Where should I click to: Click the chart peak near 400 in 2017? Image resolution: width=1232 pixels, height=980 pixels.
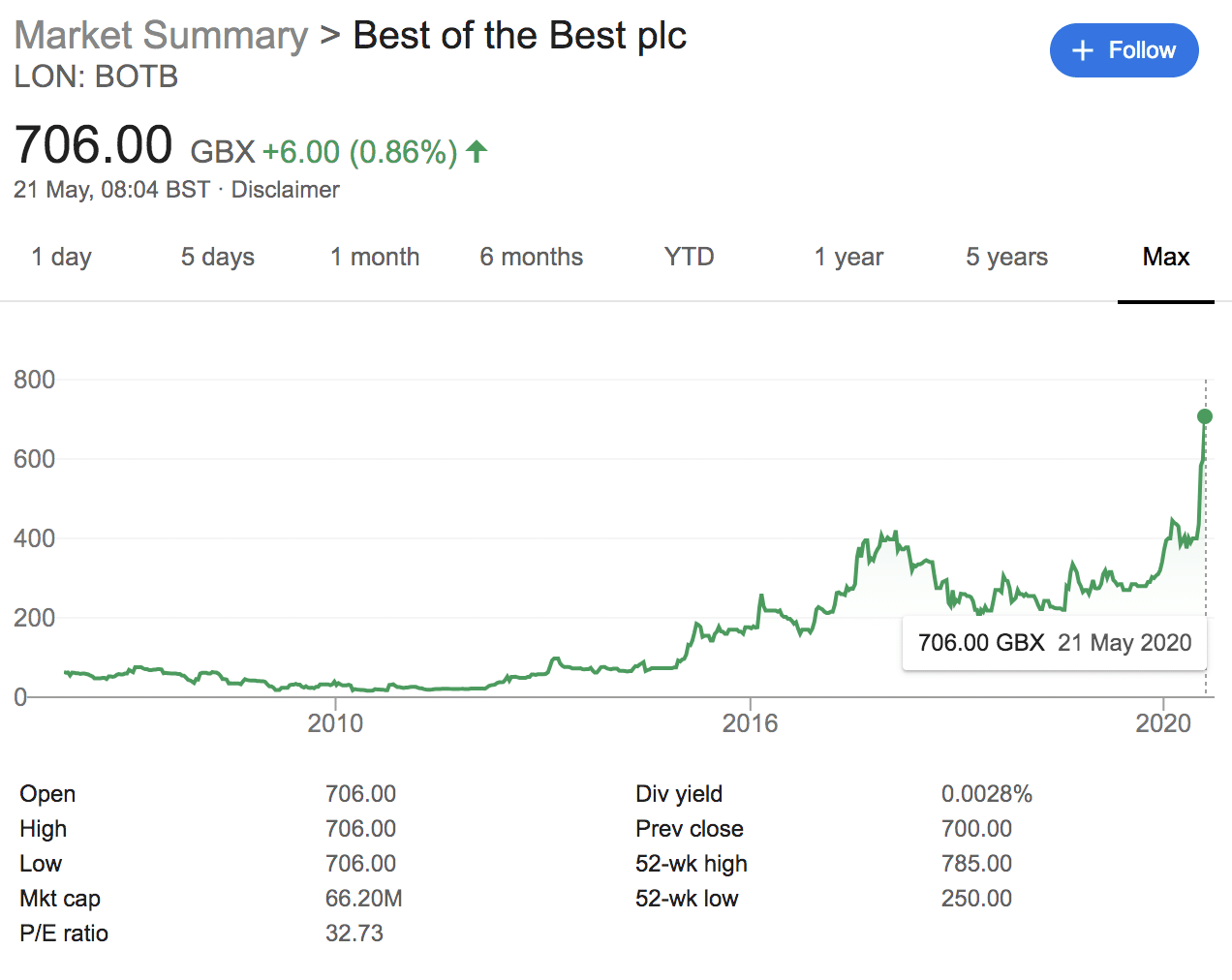pyautogui.click(x=881, y=533)
